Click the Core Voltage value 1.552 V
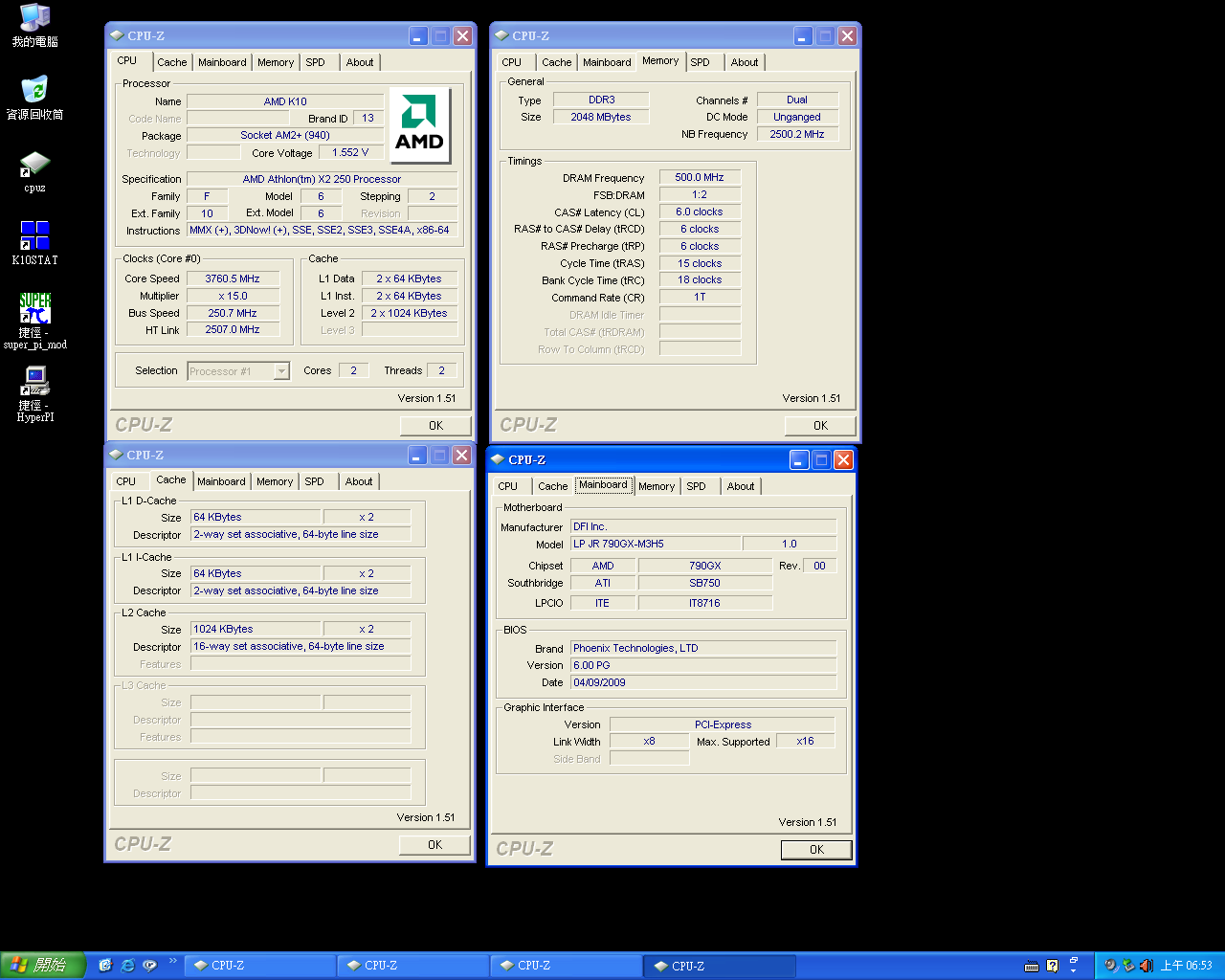The height and width of the screenshot is (980, 1225). point(350,152)
